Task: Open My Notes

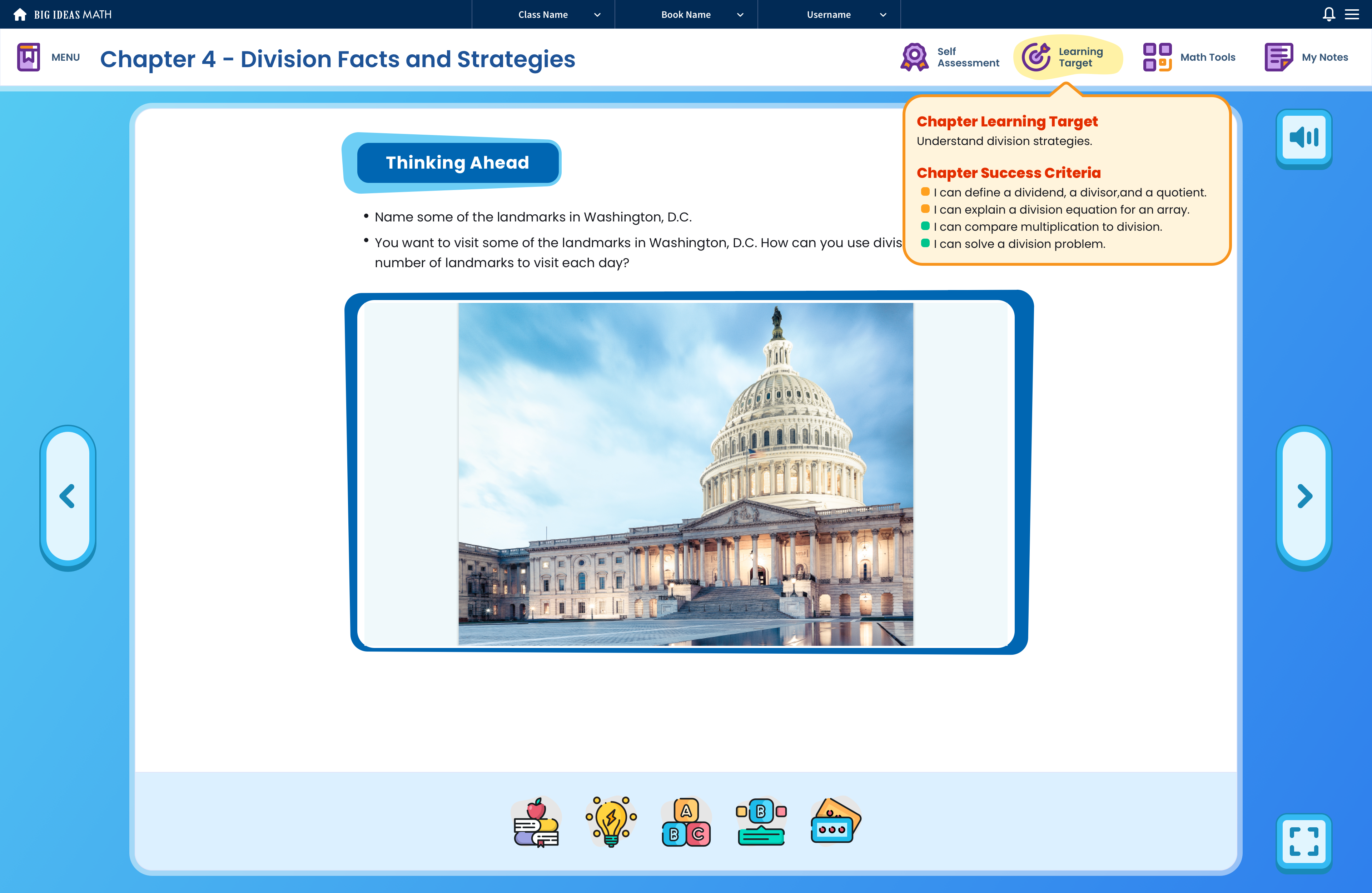Action: coord(1279,57)
